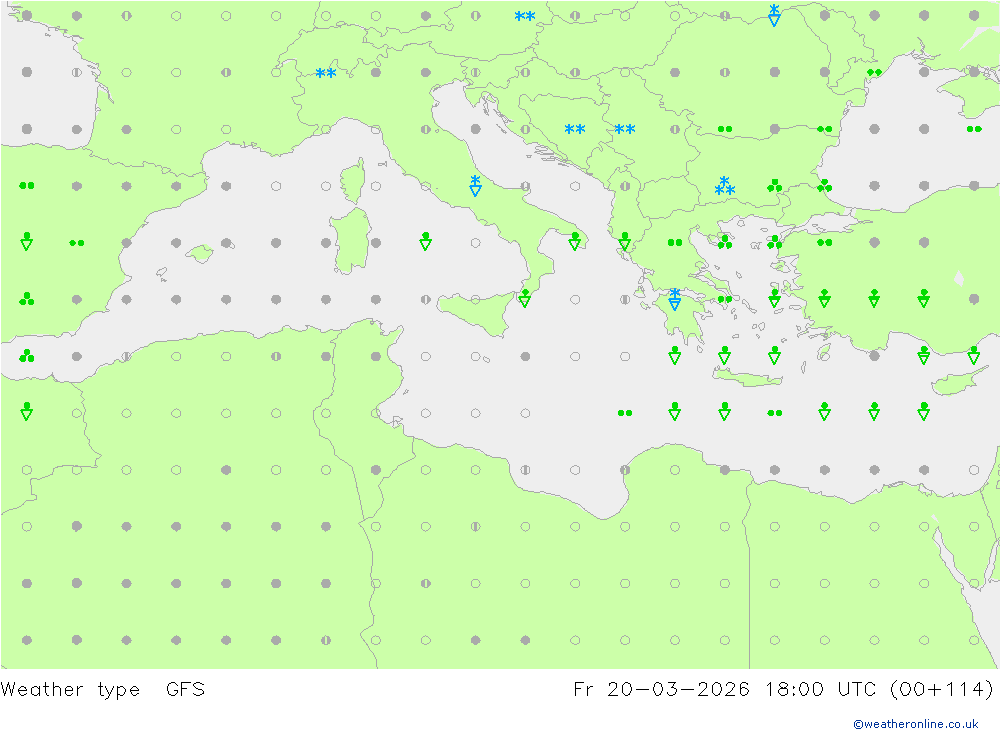Click the rain shower symbol in the Tyrrhenian Sea

pyautogui.click(x=425, y=241)
